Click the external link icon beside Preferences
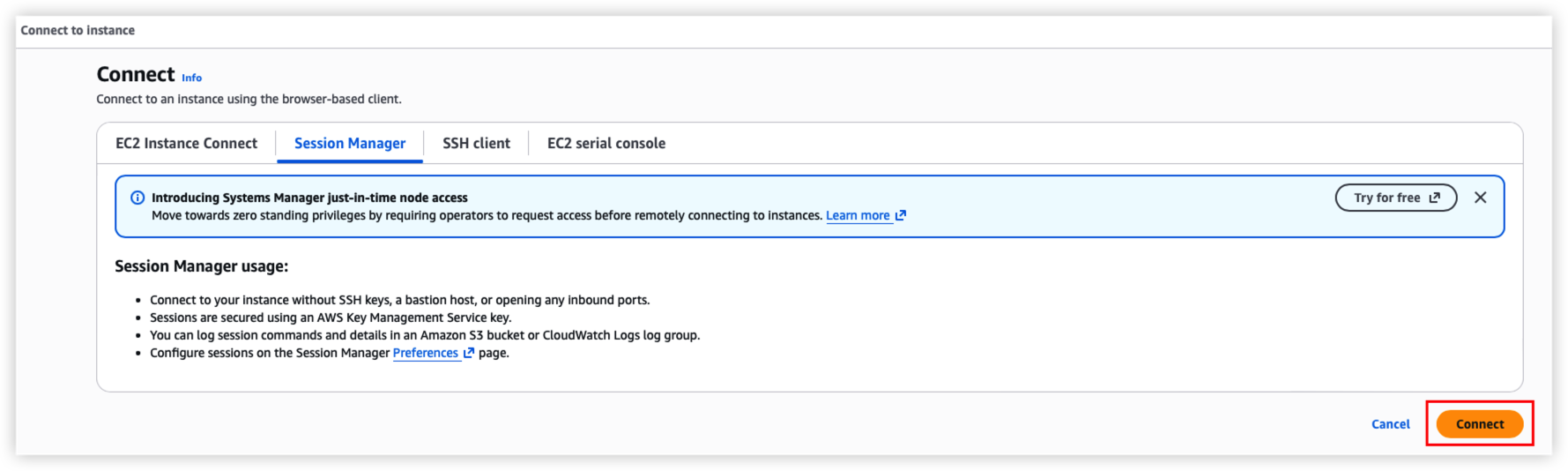 tap(469, 353)
